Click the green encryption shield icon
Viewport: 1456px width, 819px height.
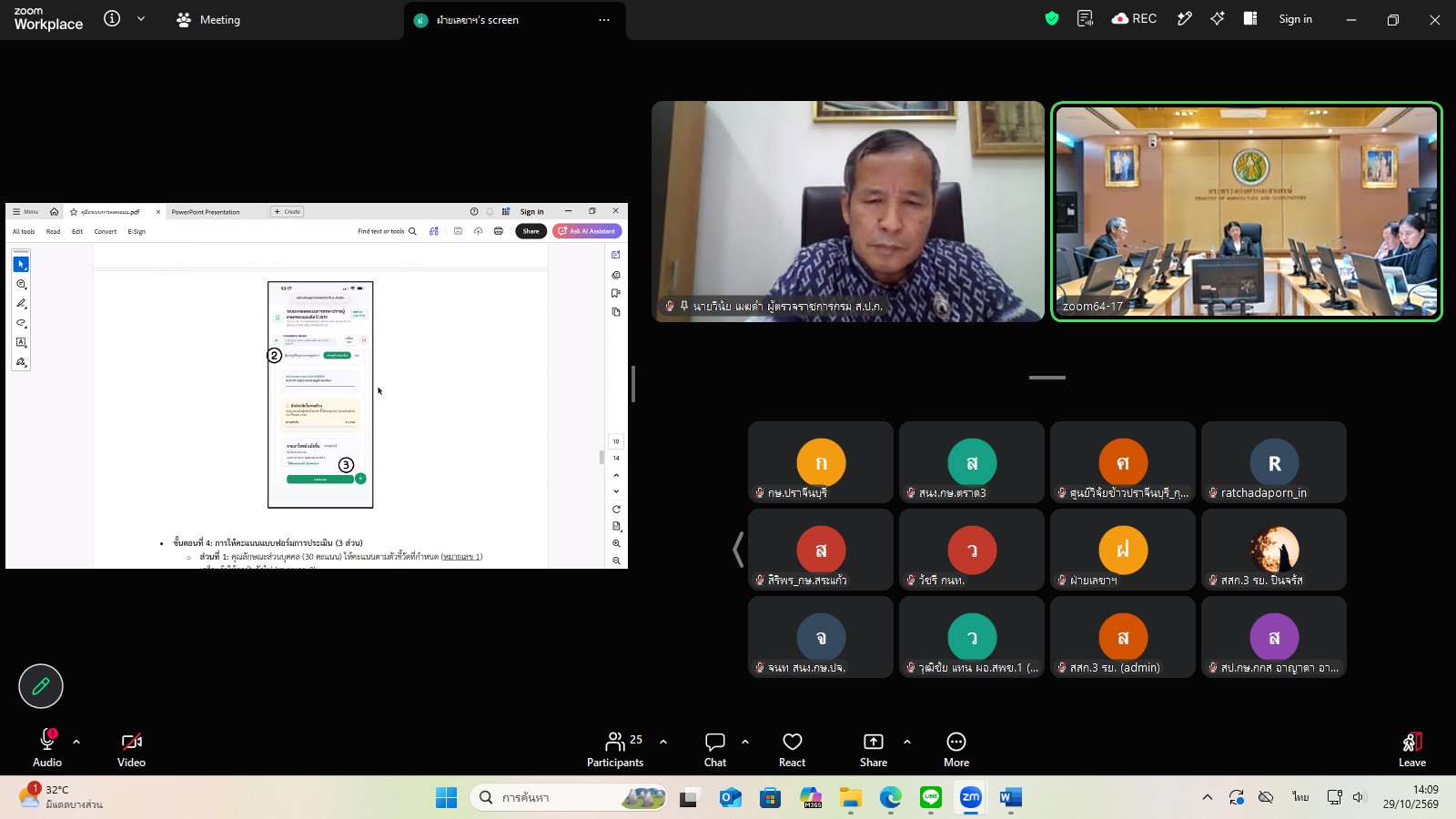(1052, 18)
